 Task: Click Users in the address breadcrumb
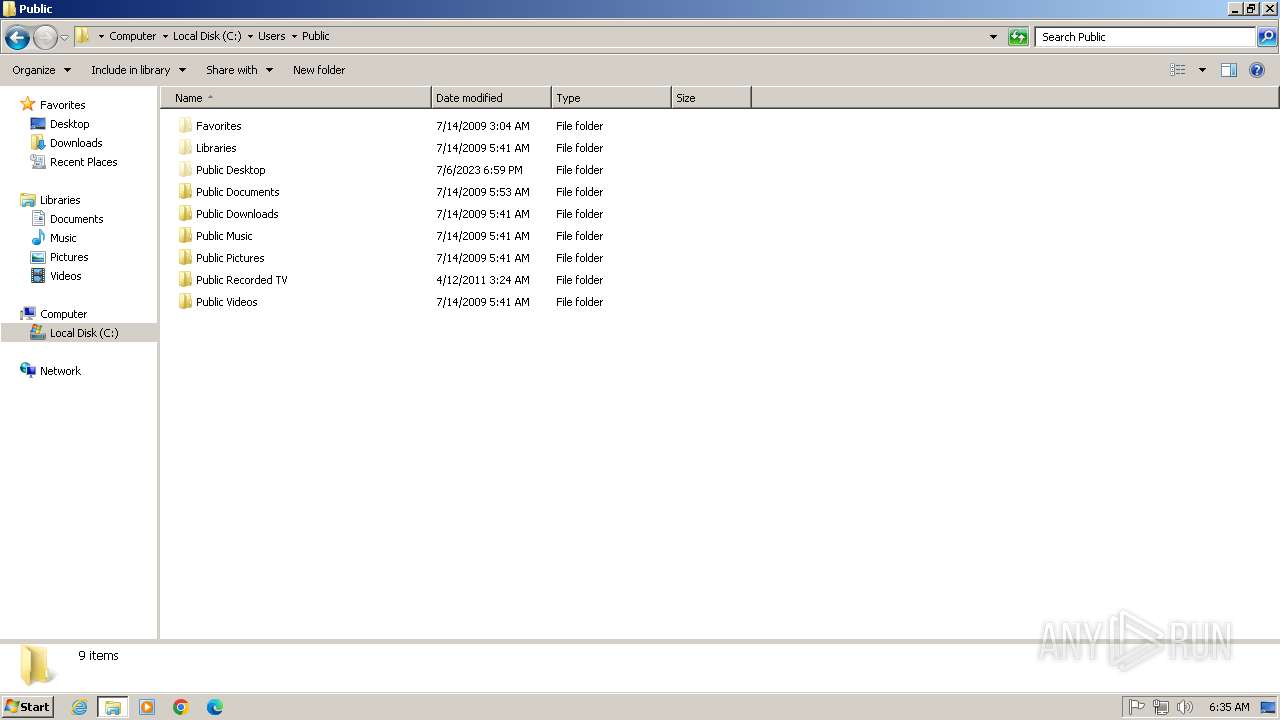pos(271,36)
